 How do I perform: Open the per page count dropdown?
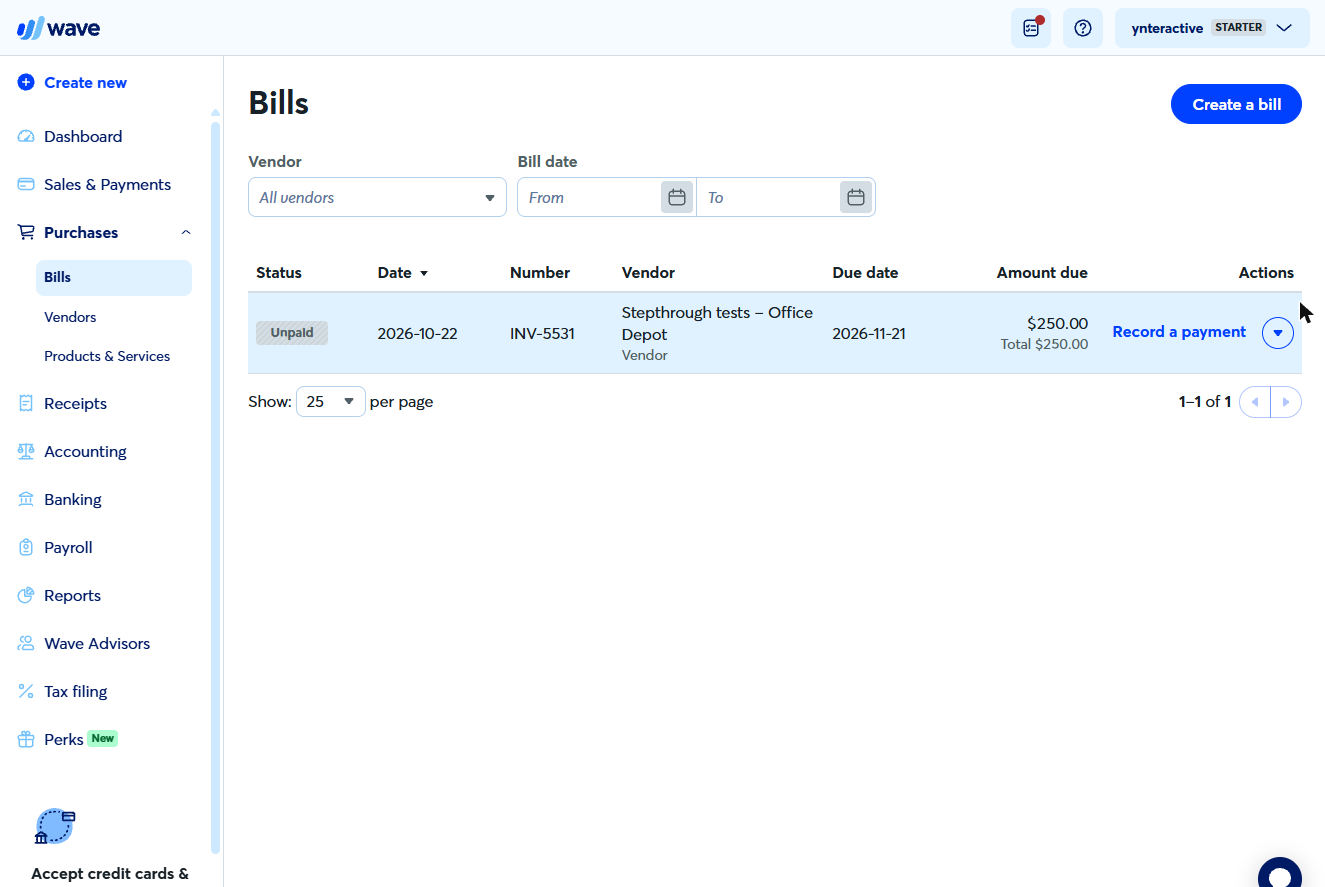click(x=331, y=402)
